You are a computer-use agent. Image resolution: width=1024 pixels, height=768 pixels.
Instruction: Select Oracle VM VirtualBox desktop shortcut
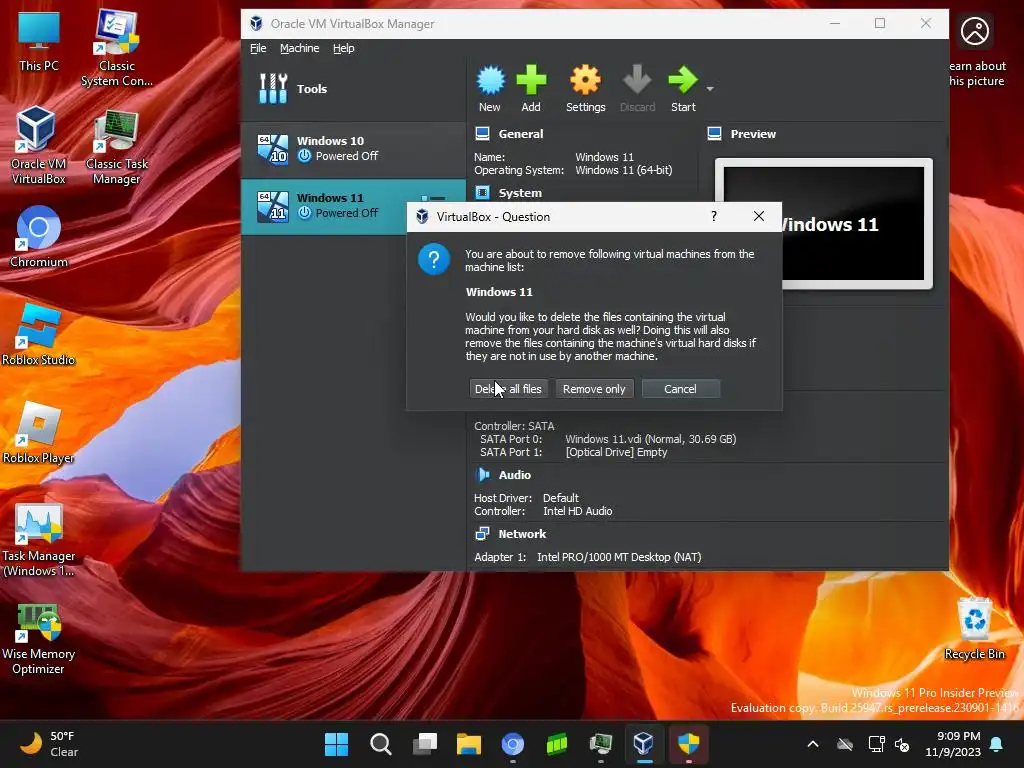[39, 145]
